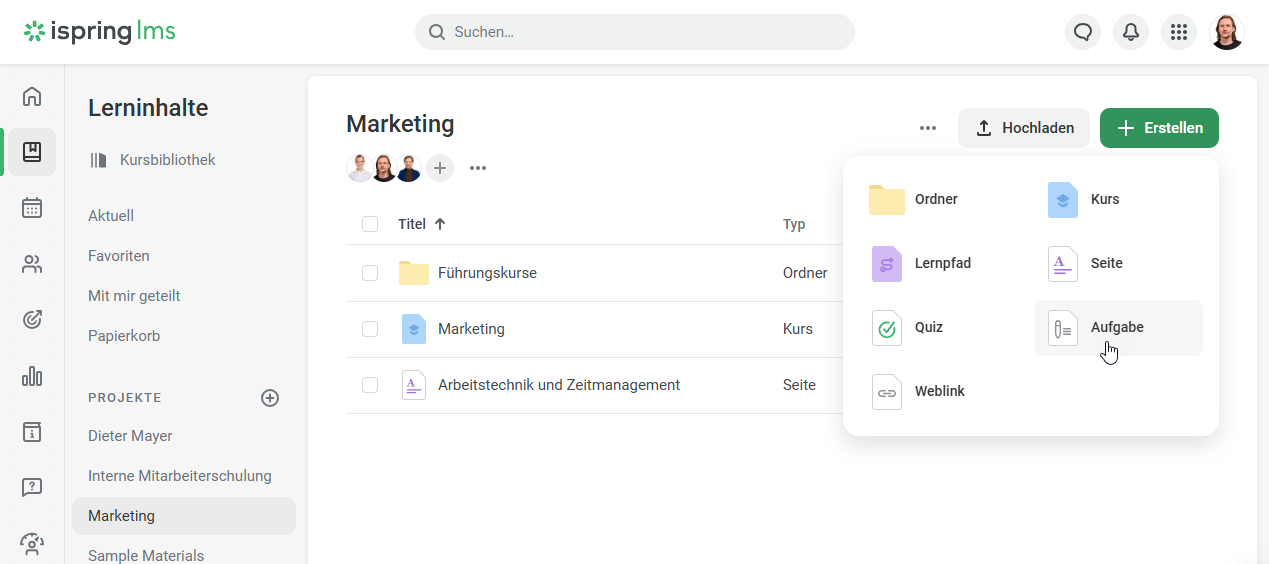The image size is (1269, 564).
Task: Check the box next to Führungskurse
Action: pos(370,273)
